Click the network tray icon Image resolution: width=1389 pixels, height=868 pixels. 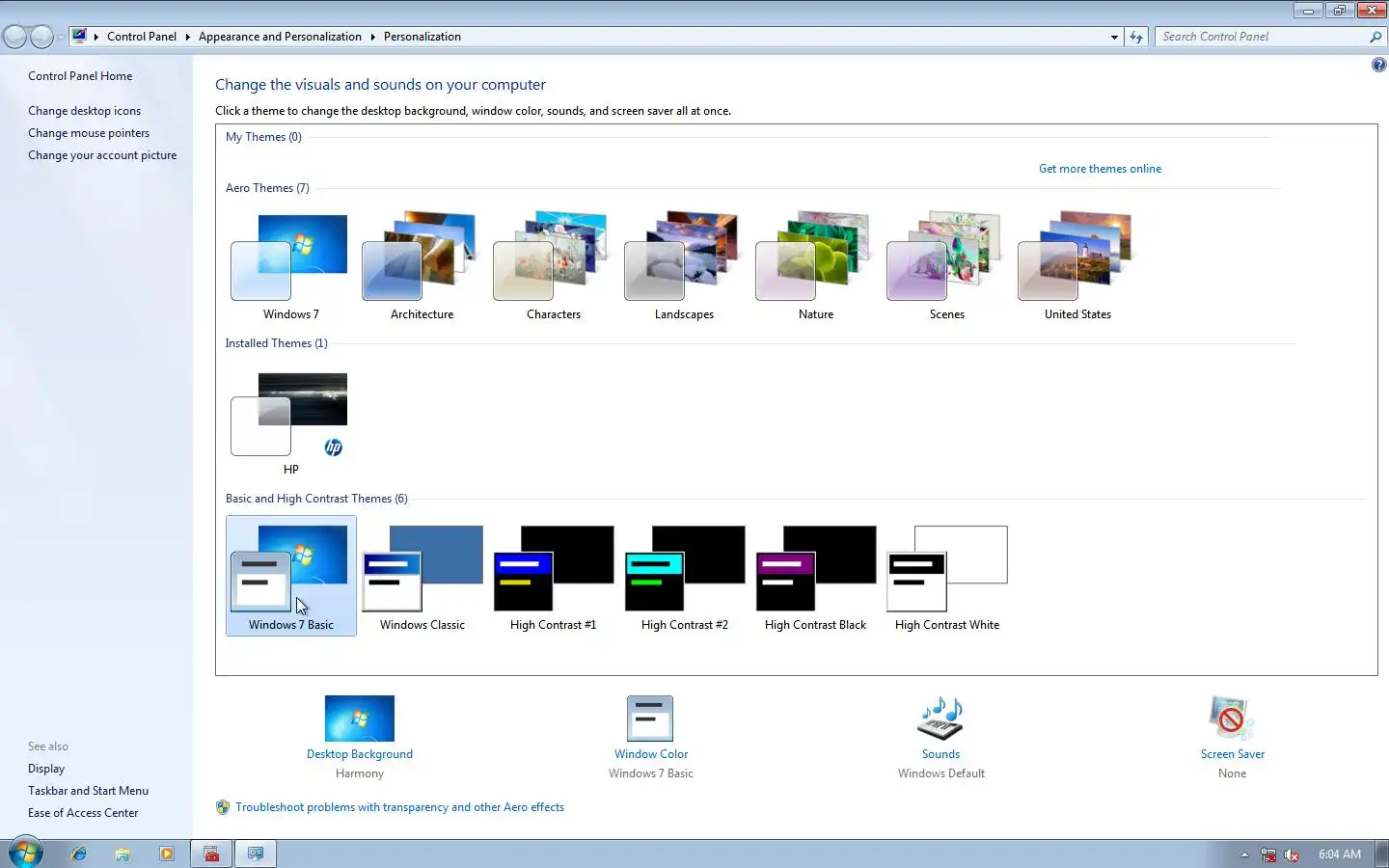click(x=1268, y=854)
